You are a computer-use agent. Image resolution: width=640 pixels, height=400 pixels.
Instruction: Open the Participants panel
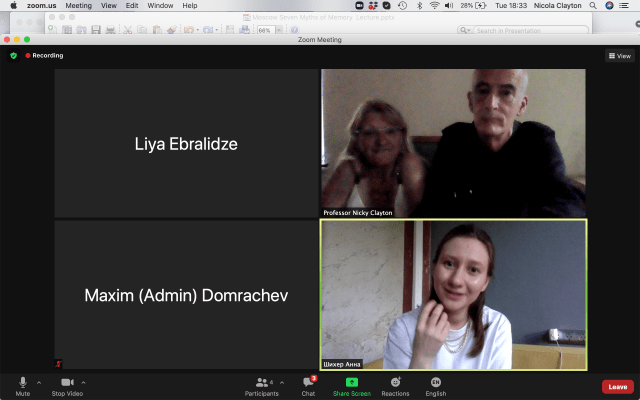(261, 383)
